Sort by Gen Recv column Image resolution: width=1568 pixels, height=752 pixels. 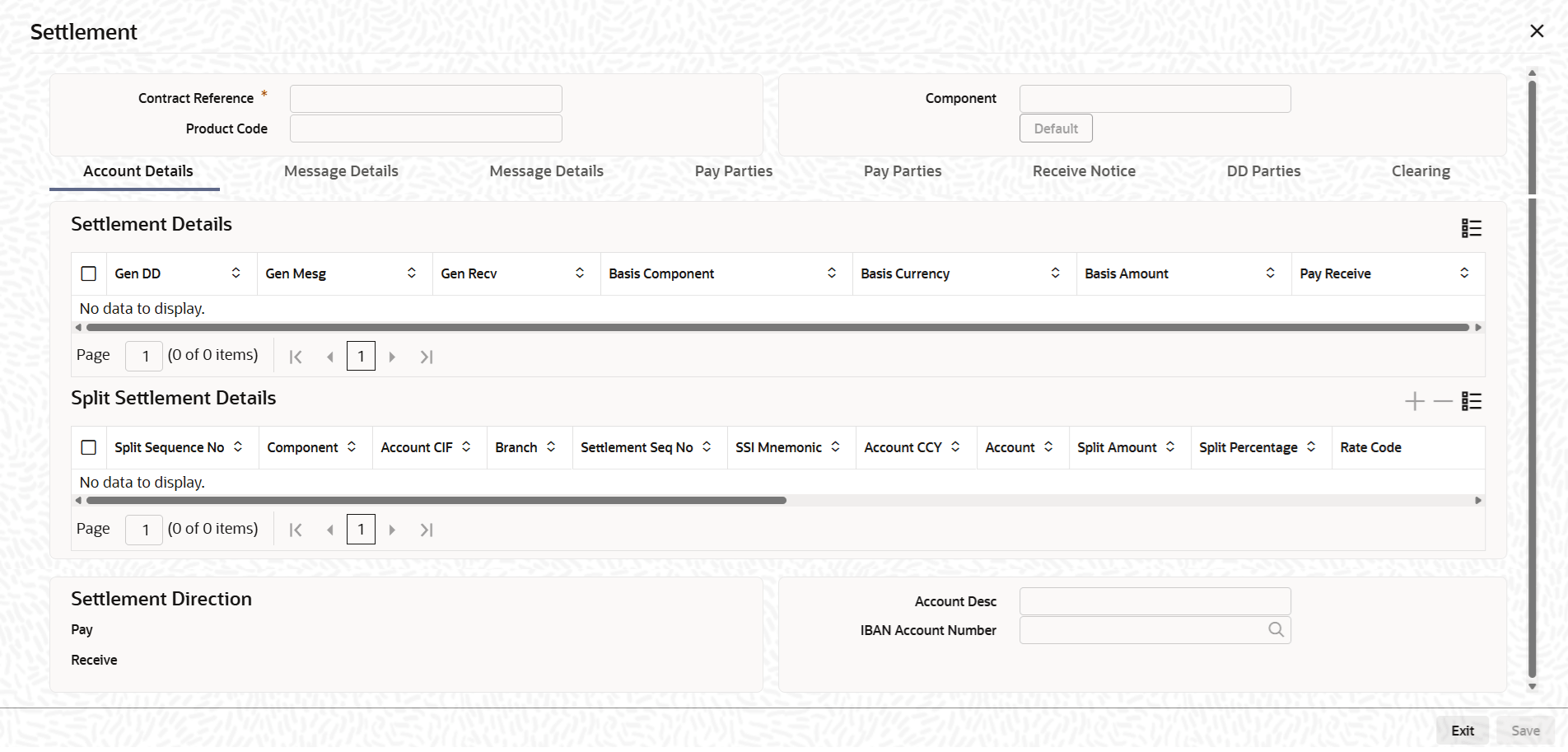[x=580, y=273]
